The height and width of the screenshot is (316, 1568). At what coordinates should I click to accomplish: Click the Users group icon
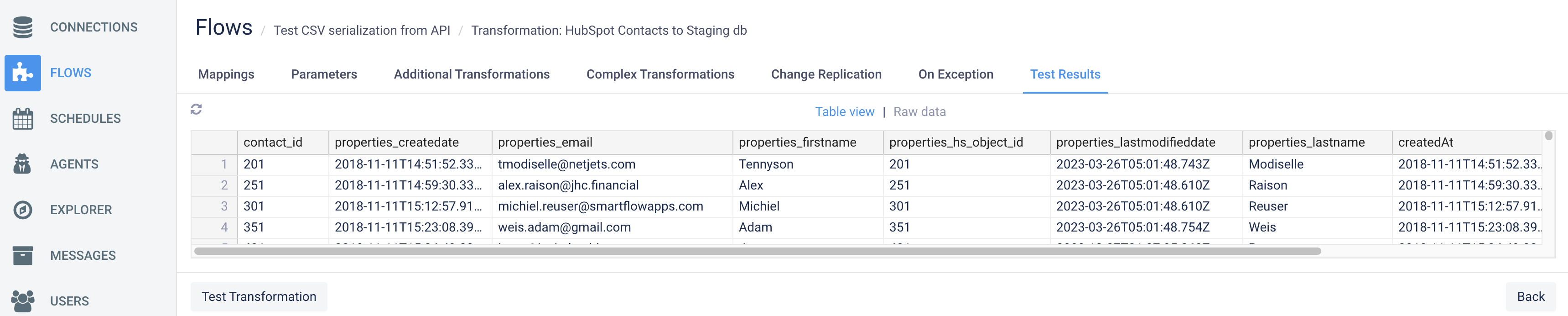click(22, 301)
